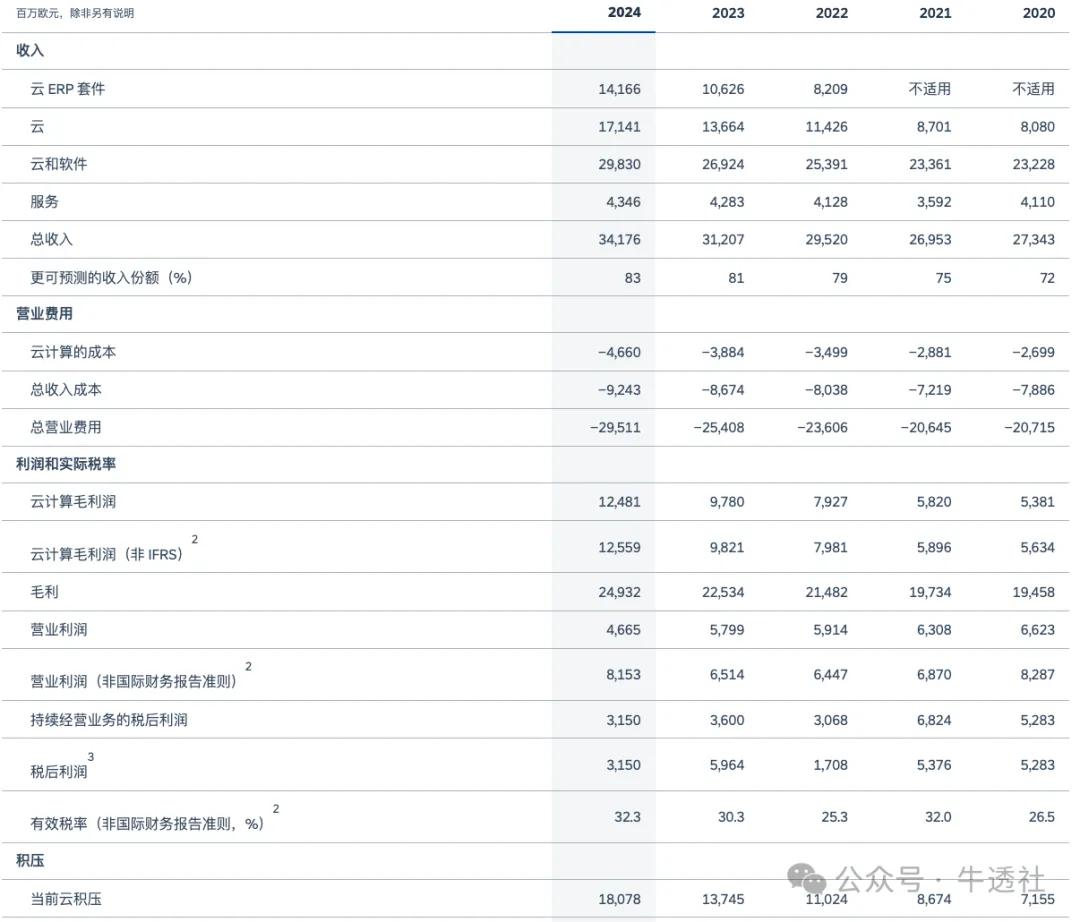This screenshot has height=922, width=1080.
Task: Click the 2024 总收入 value 34,176
Action: tap(619, 240)
